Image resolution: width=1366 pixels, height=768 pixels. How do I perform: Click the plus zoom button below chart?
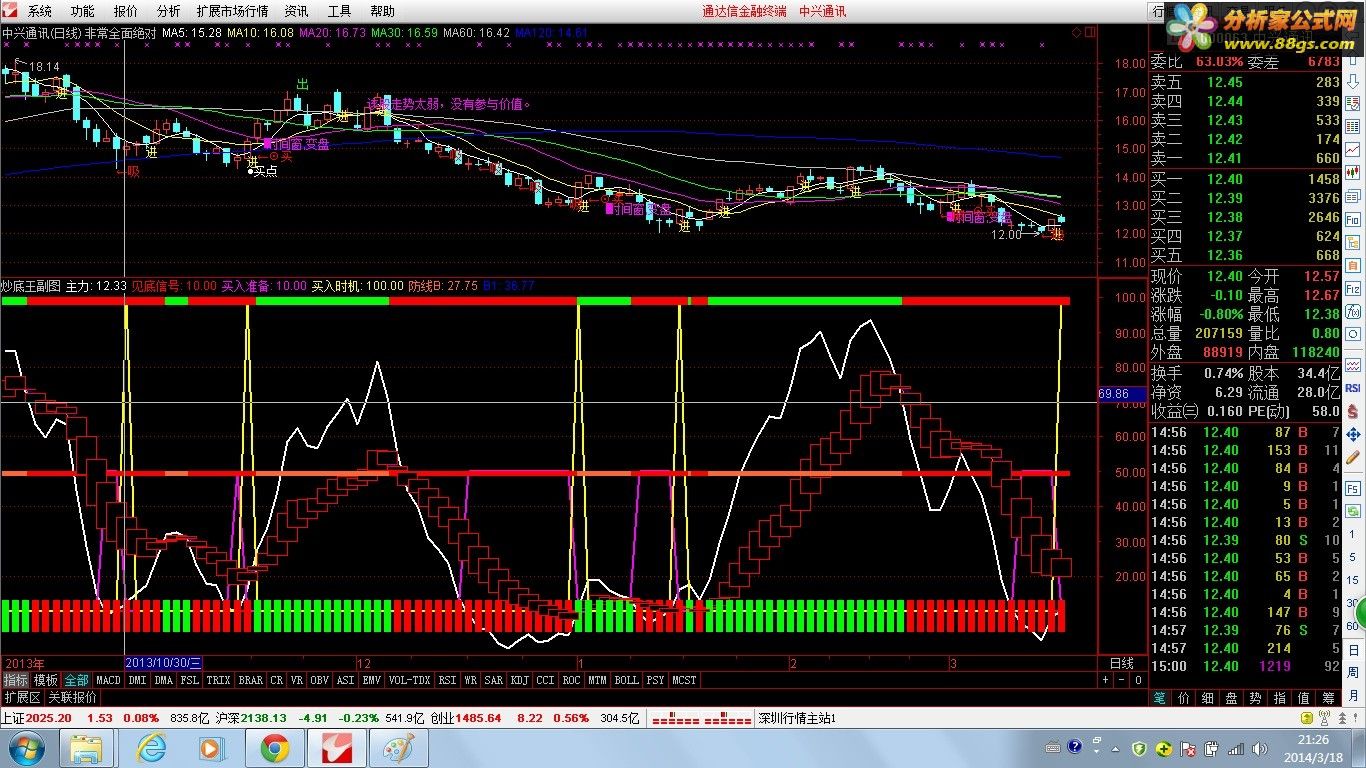coord(1105,679)
